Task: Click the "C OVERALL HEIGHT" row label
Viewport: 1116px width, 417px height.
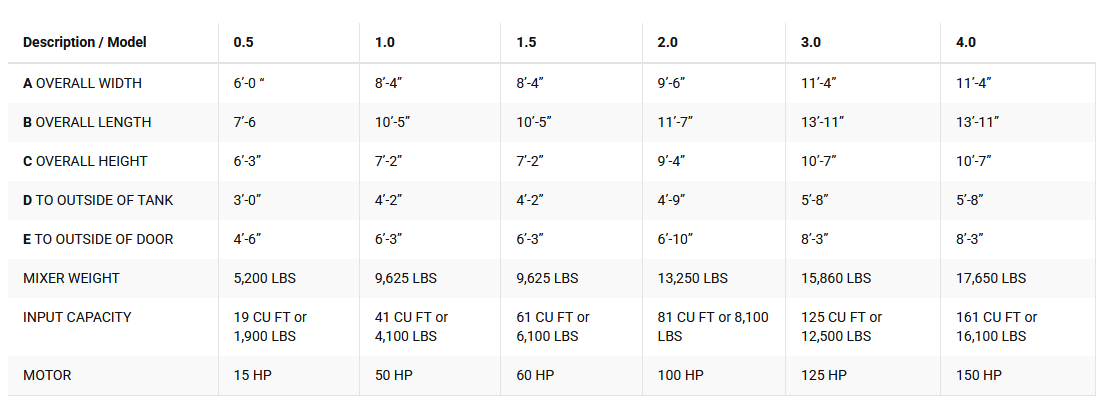Action: (85, 161)
